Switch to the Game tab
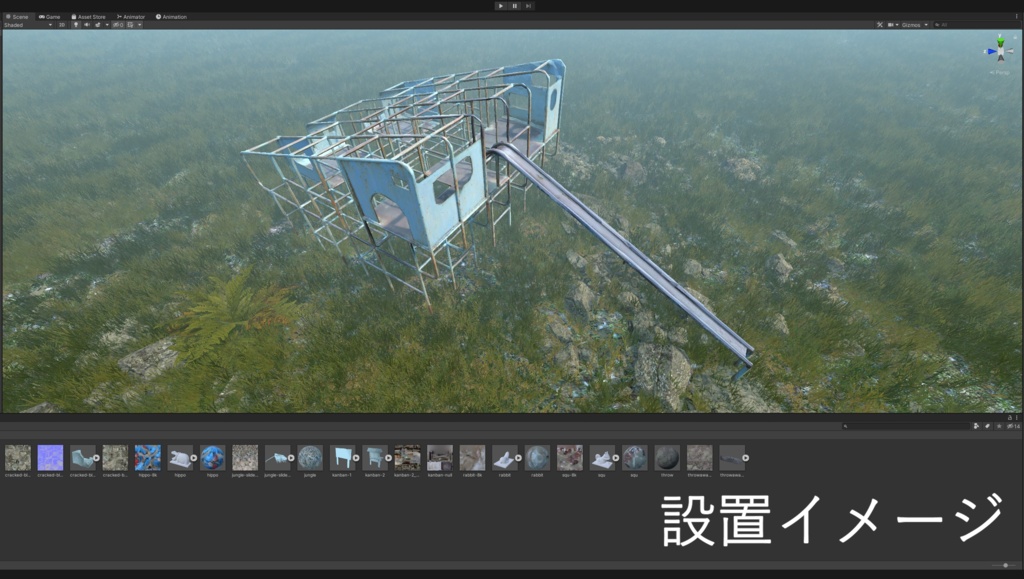The image size is (1024, 579). click(x=50, y=17)
